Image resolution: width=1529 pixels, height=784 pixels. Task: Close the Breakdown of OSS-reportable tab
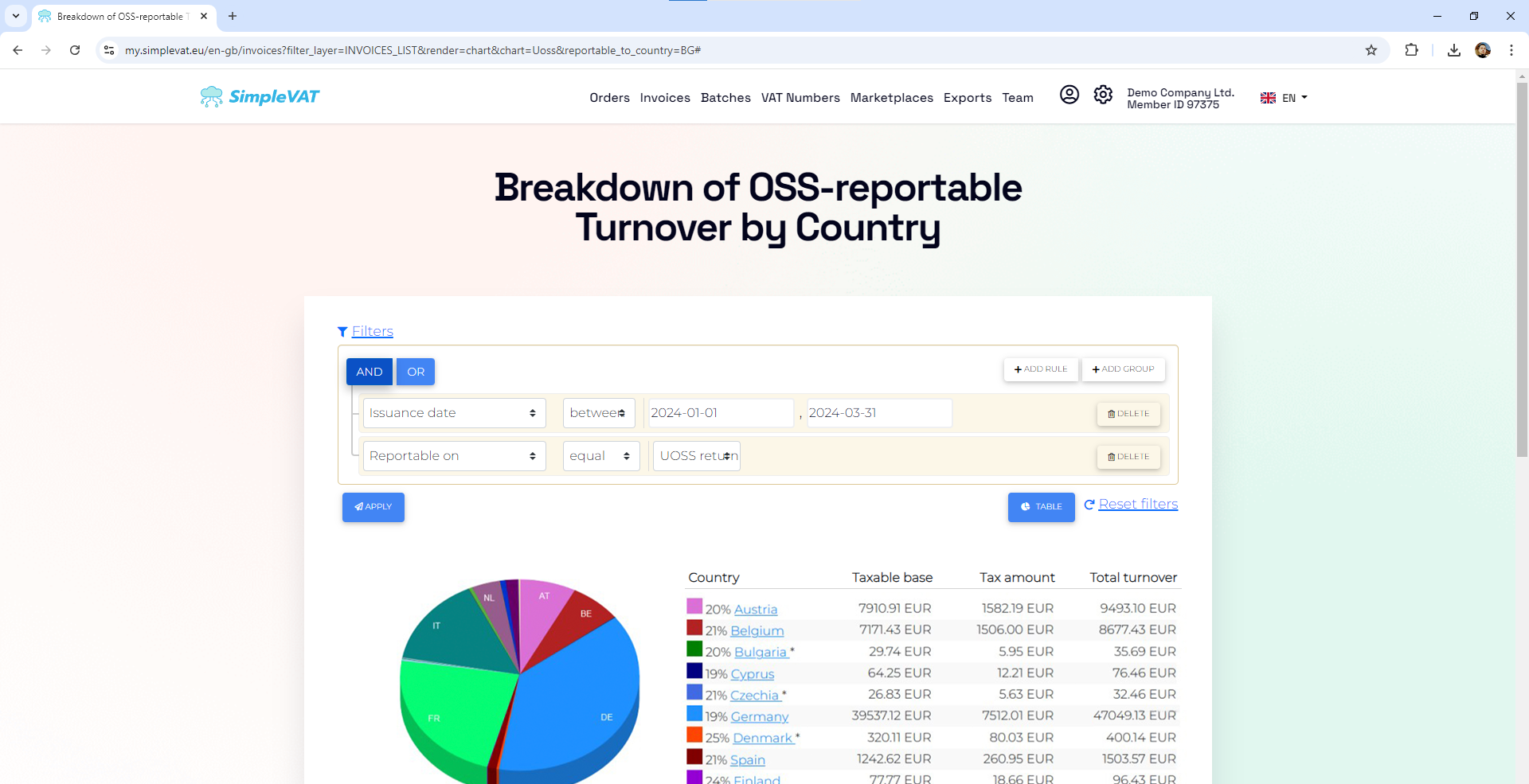tap(204, 16)
